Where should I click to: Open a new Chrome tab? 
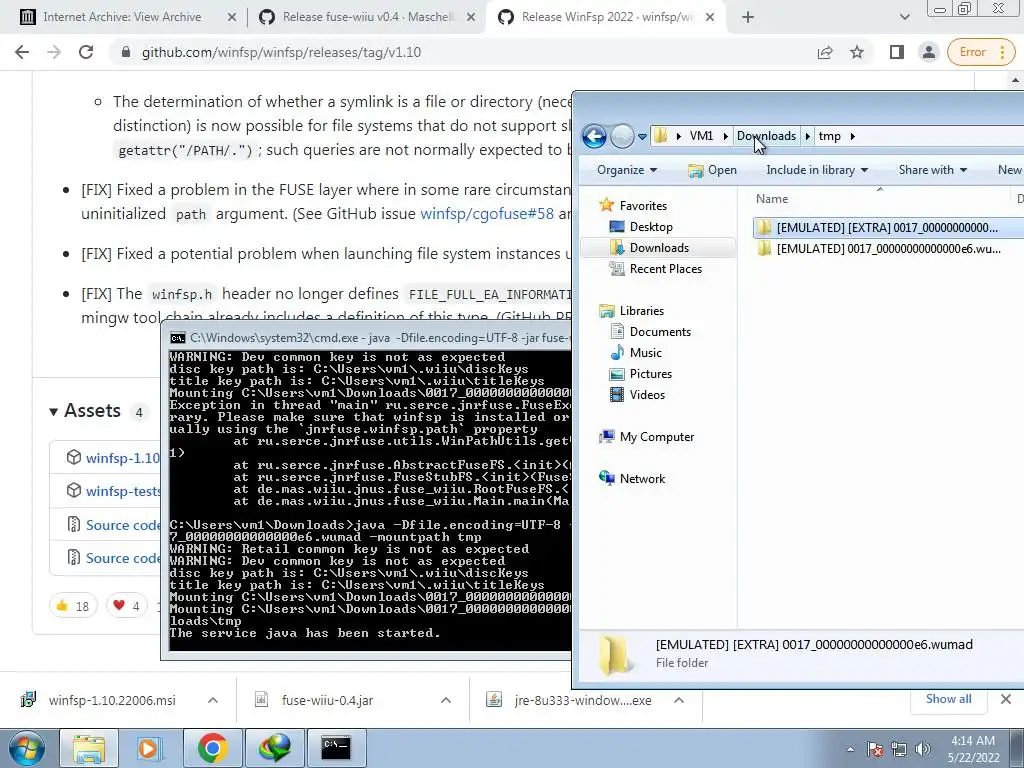[748, 17]
